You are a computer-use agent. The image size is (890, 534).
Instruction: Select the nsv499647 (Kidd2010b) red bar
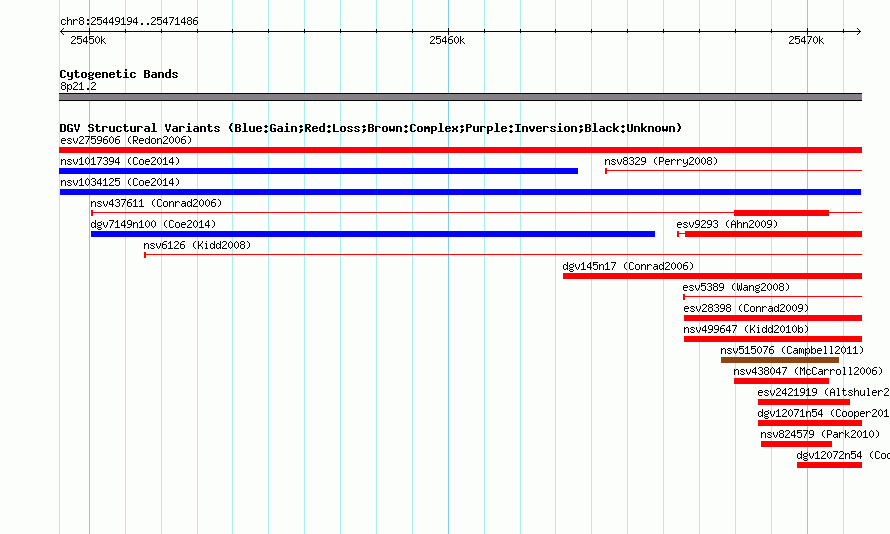click(773, 339)
